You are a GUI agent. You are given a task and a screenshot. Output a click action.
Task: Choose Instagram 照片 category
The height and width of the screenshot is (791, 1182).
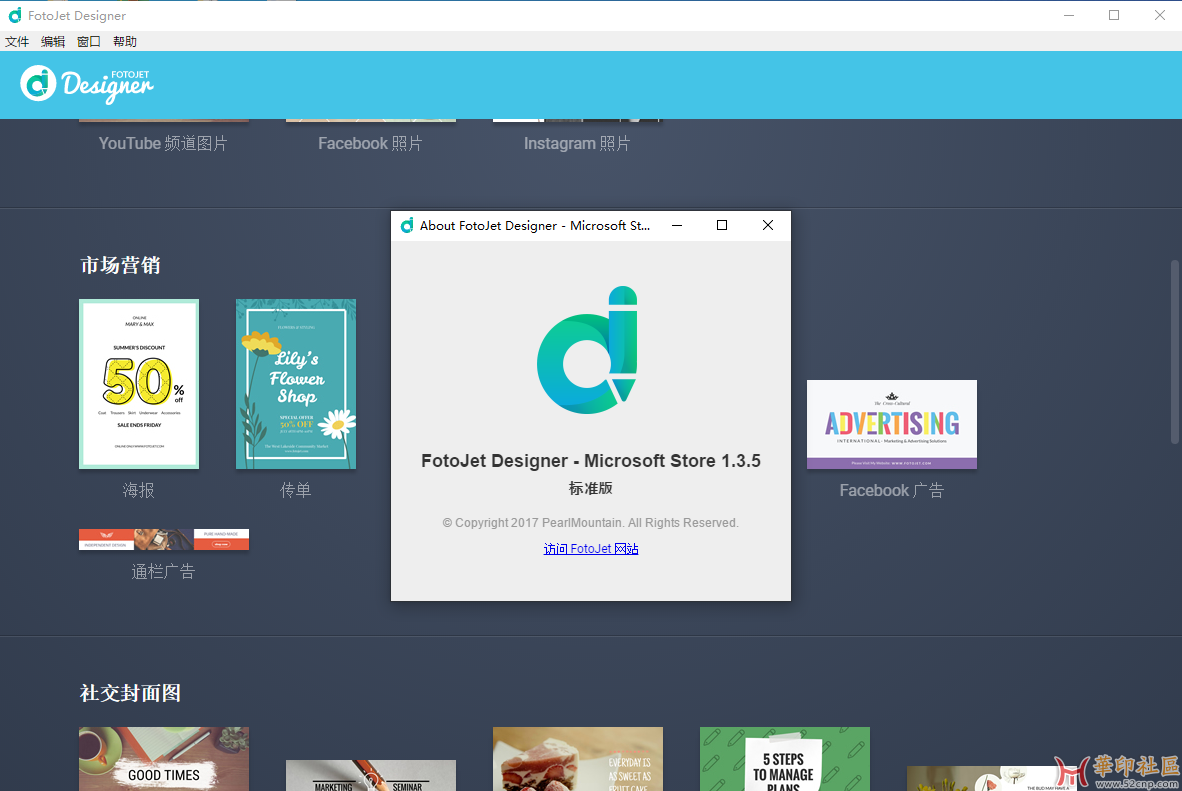pyautogui.click(x=577, y=143)
